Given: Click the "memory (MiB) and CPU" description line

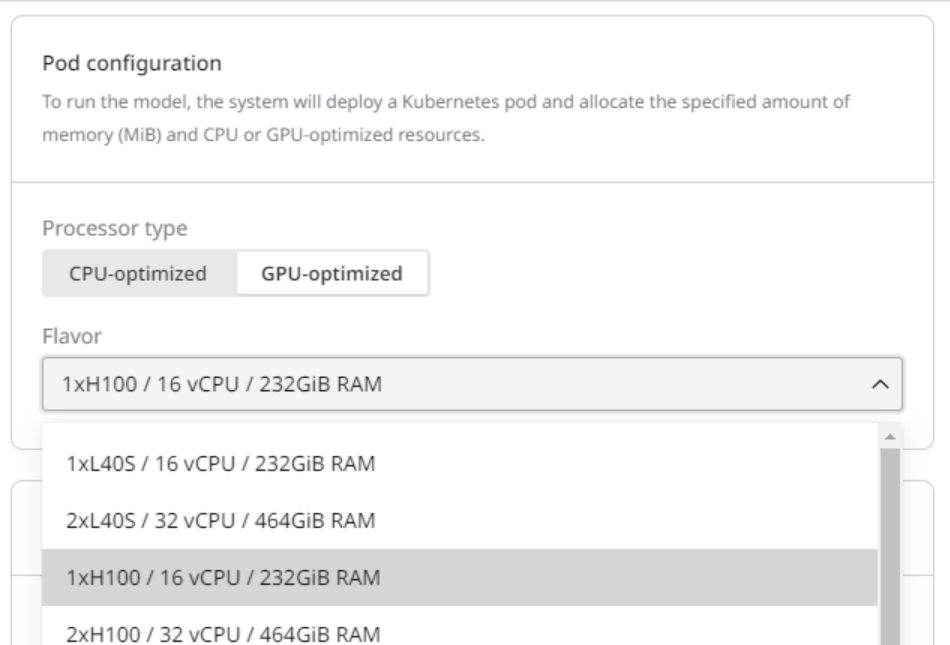Looking at the screenshot, I should [x=263, y=135].
